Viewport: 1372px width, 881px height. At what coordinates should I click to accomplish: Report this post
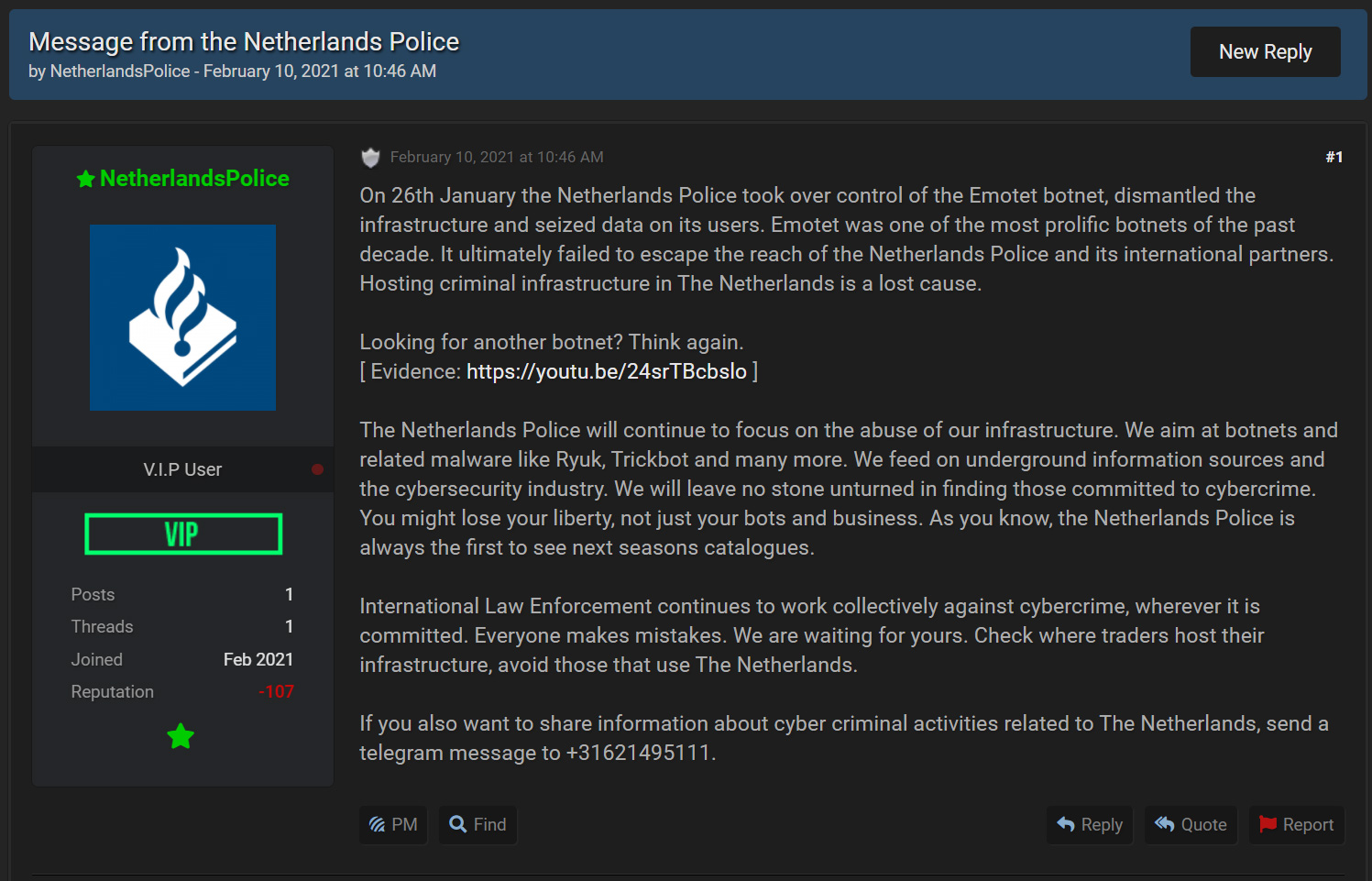1296,824
